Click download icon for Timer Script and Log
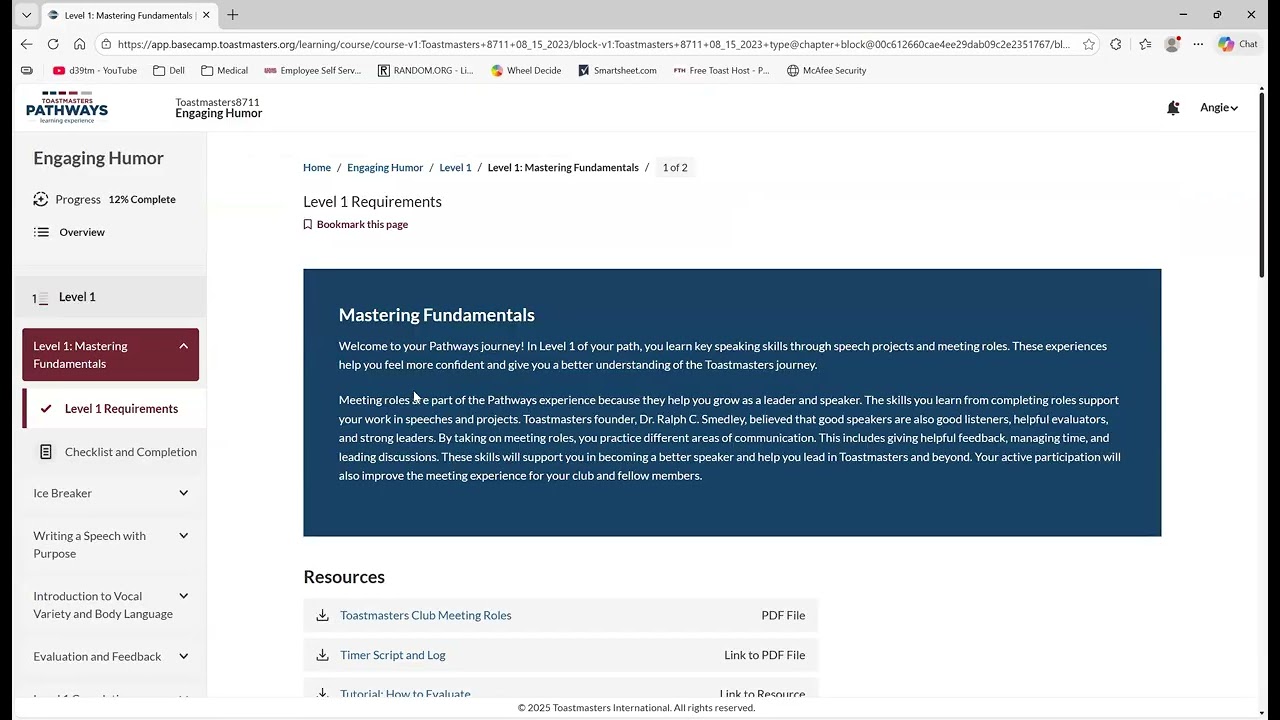 (322, 655)
